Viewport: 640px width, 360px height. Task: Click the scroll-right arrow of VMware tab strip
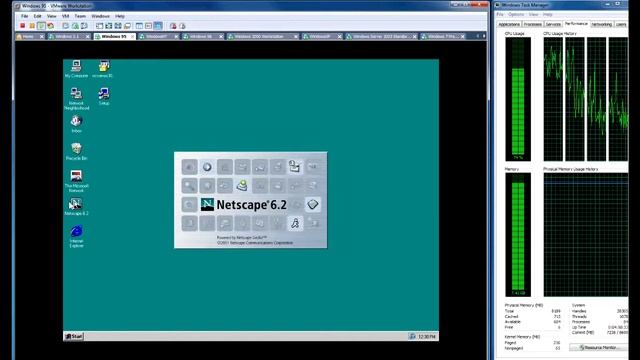pyautogui.click(x=484, y=36)
